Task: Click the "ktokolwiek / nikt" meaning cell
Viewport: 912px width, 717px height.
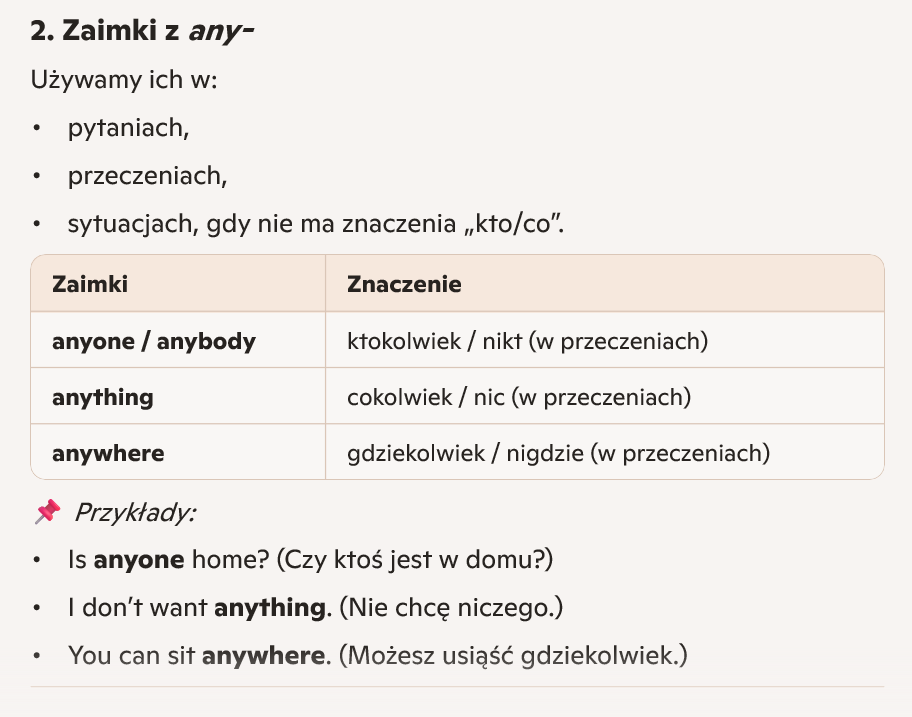Action: click(x=527, y=341)
